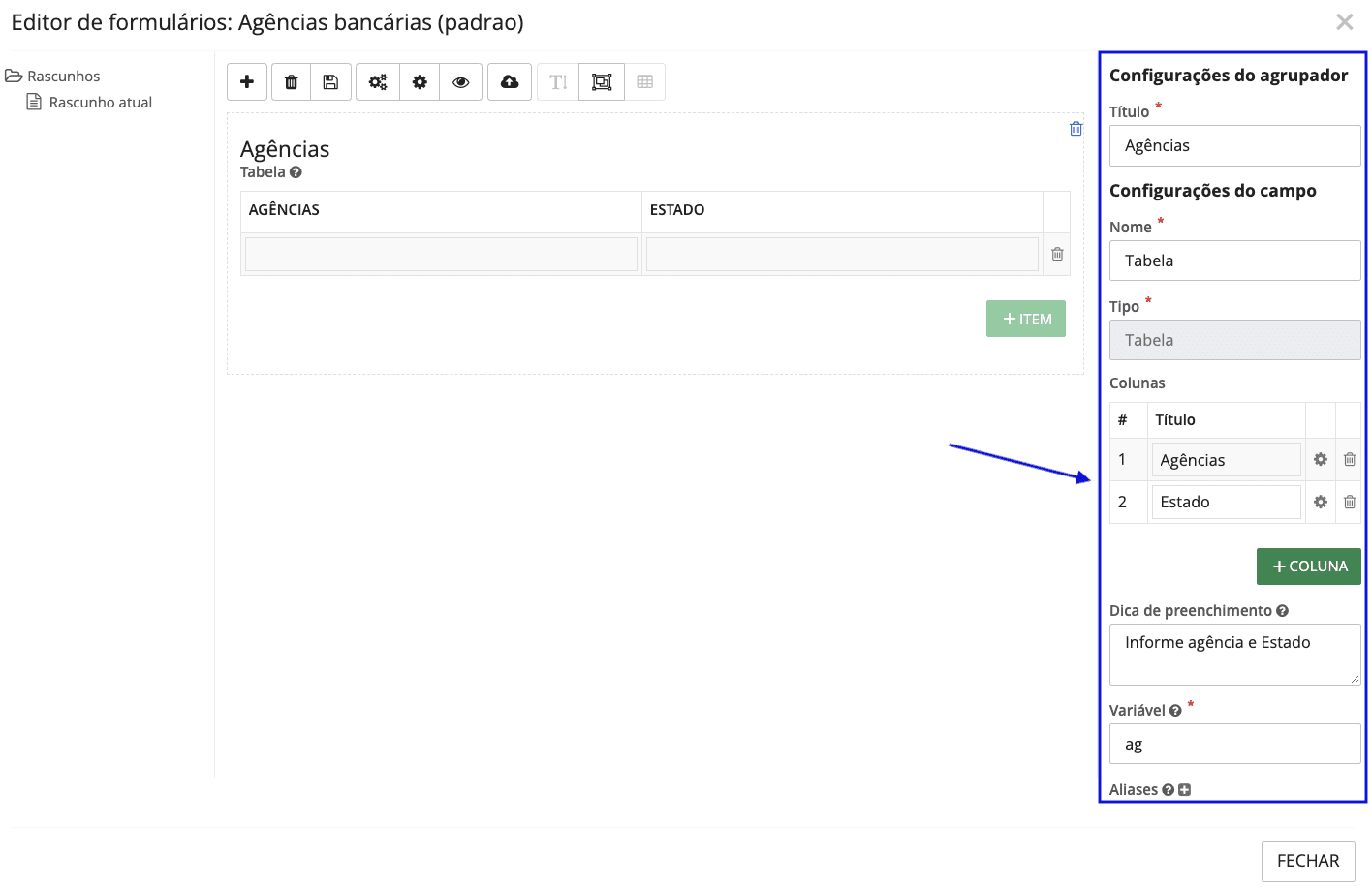
Task: Show help tooltip next to Tabela label
Action: point(296,172)
